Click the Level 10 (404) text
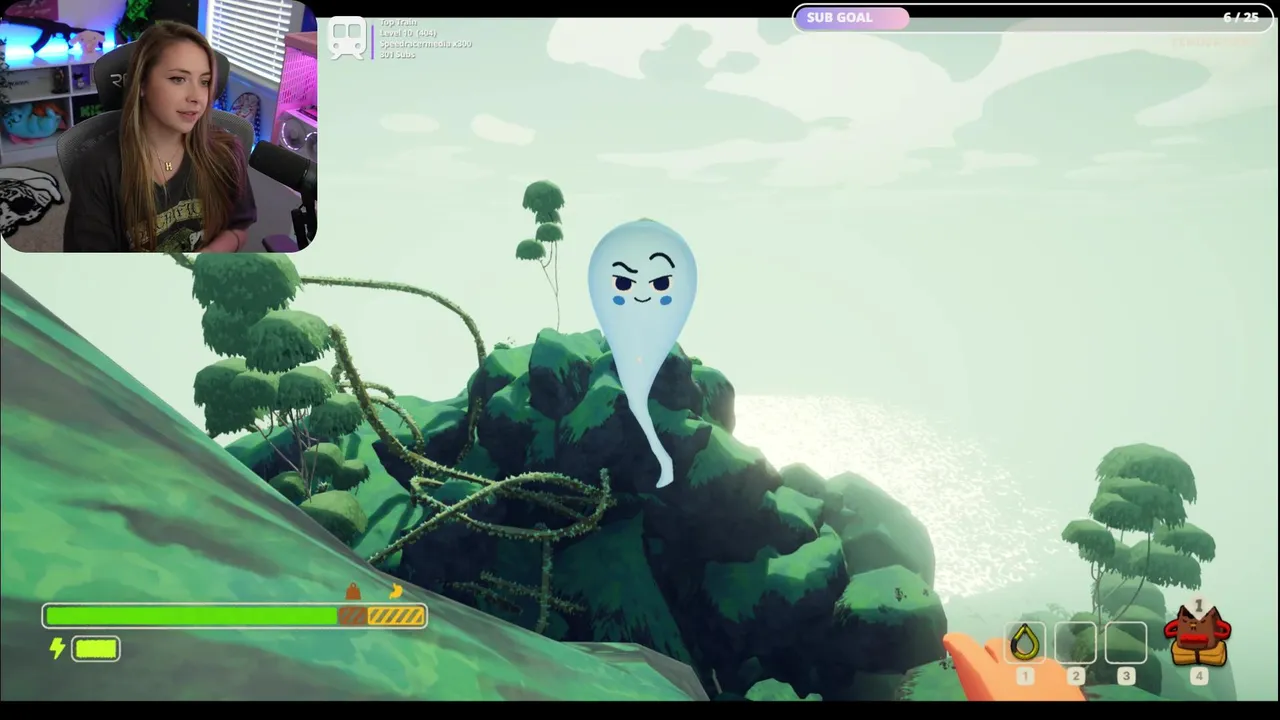 click(x=408, y=33)
